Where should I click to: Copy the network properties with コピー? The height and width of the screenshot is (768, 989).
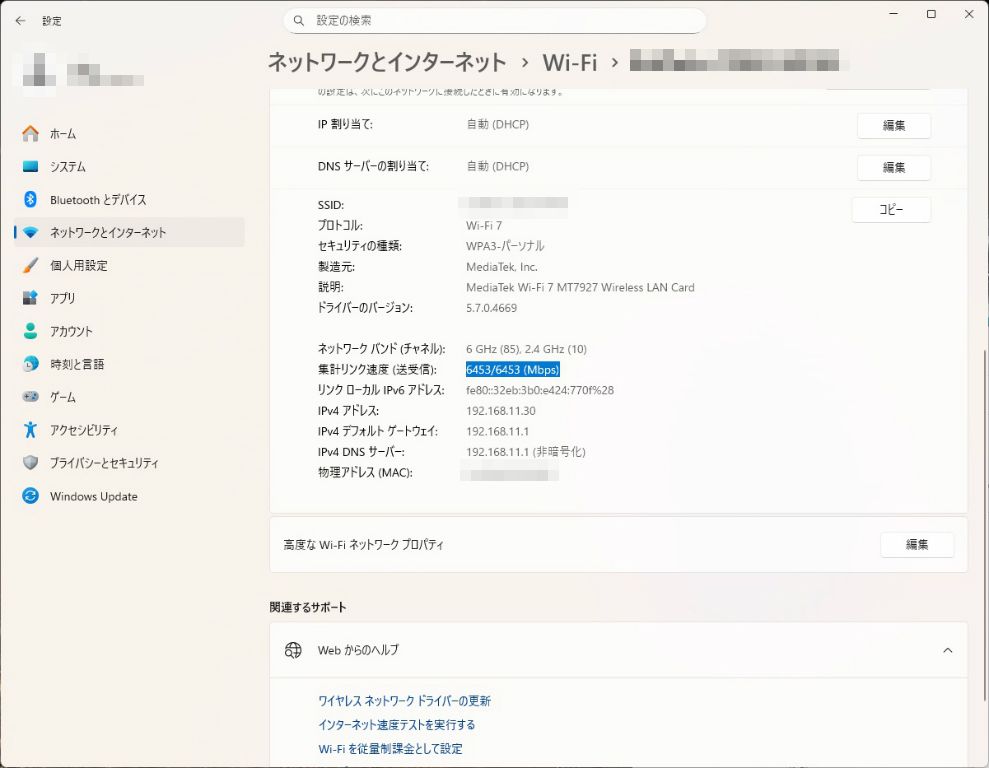pos(891,209)
